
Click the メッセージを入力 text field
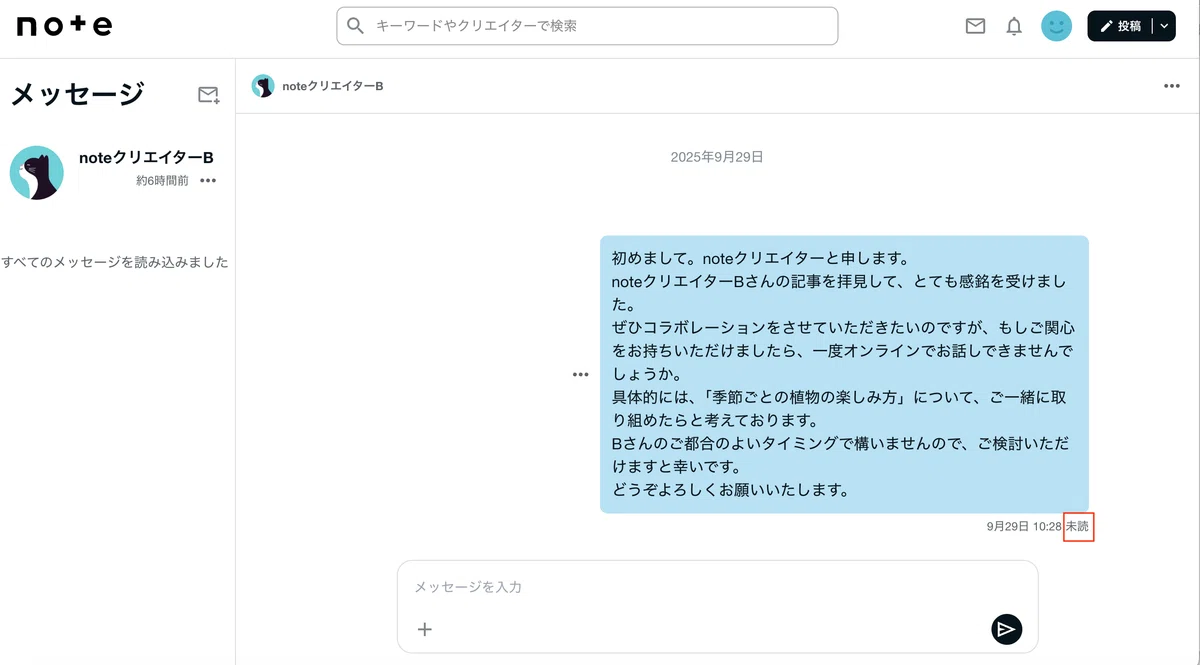pos(717,587)
